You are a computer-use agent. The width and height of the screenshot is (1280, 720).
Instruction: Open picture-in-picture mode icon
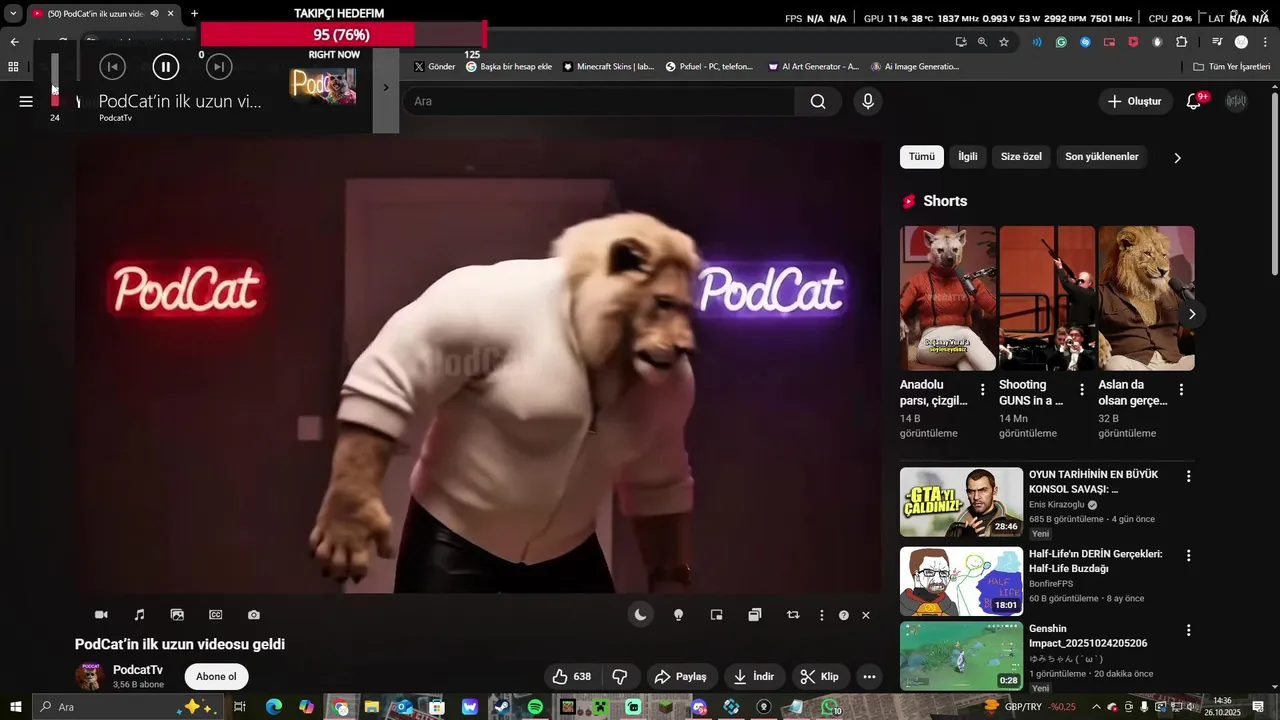[x=716, y=615]
